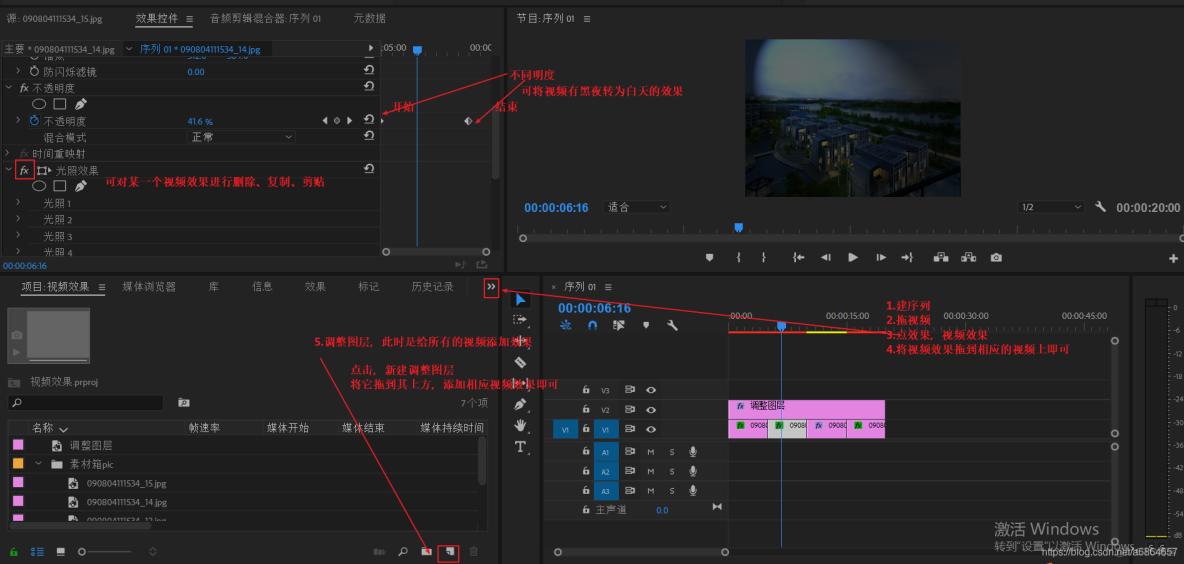Switch to 媒体浏览器 tab
This screenshot has height=564, width=1184.
[x=149, y=287]
